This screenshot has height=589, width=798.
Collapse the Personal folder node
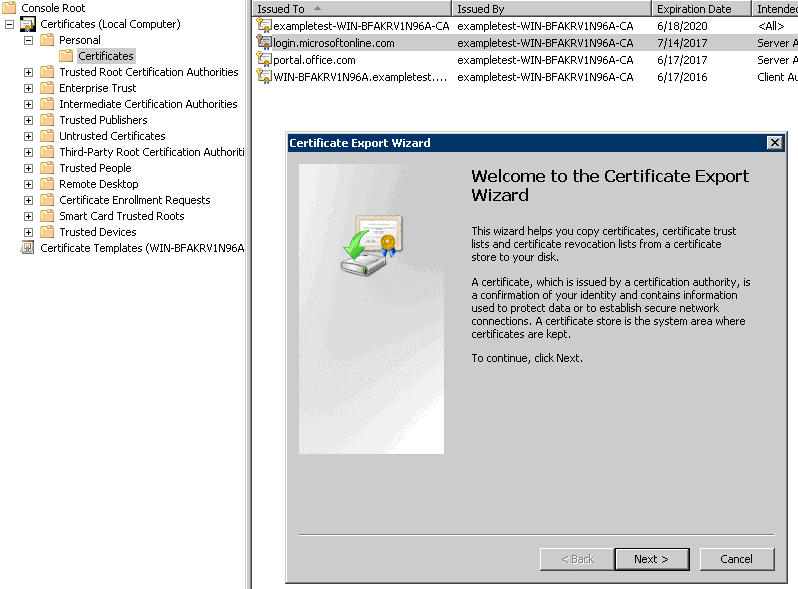(x=28, y=40)
